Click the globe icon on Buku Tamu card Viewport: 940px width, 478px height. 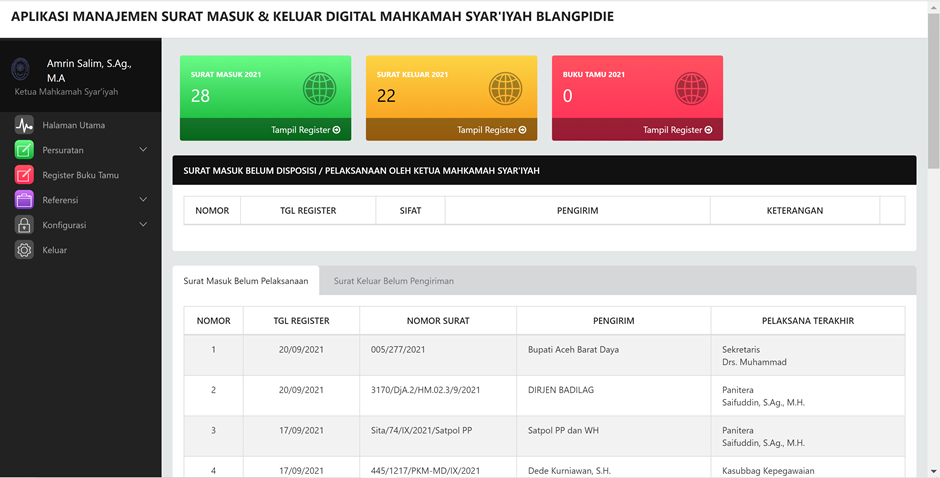coord(691,89)
